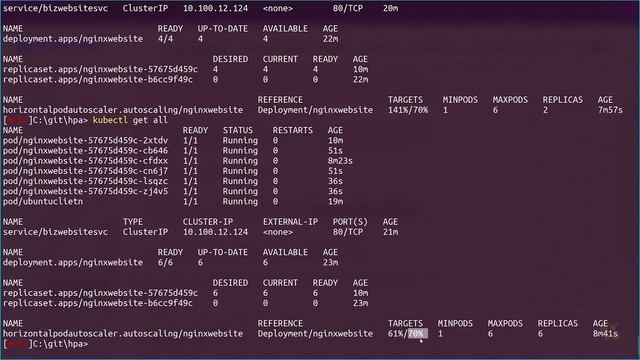
Task: Click the EXTERNAL-IP column header
Action: (x=290, y=222)
